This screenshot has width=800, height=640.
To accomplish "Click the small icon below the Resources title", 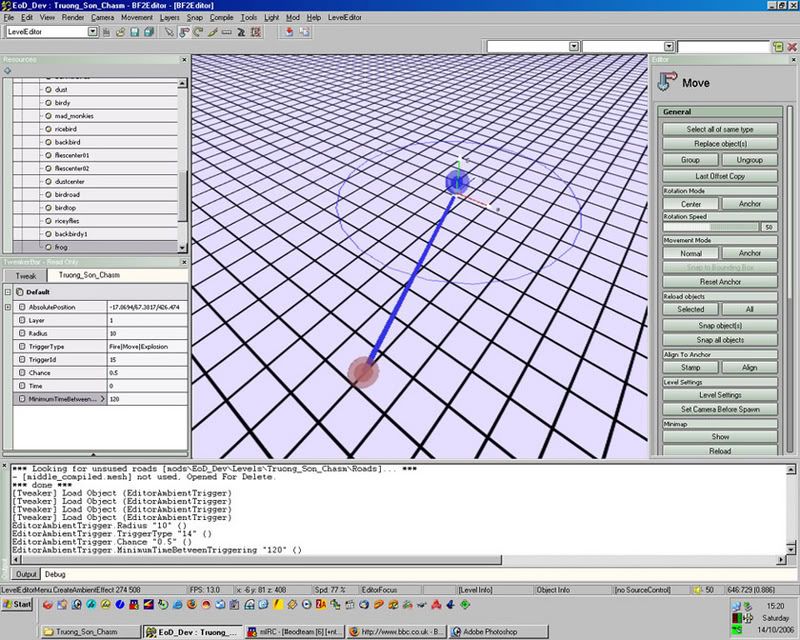I will 7,70.
